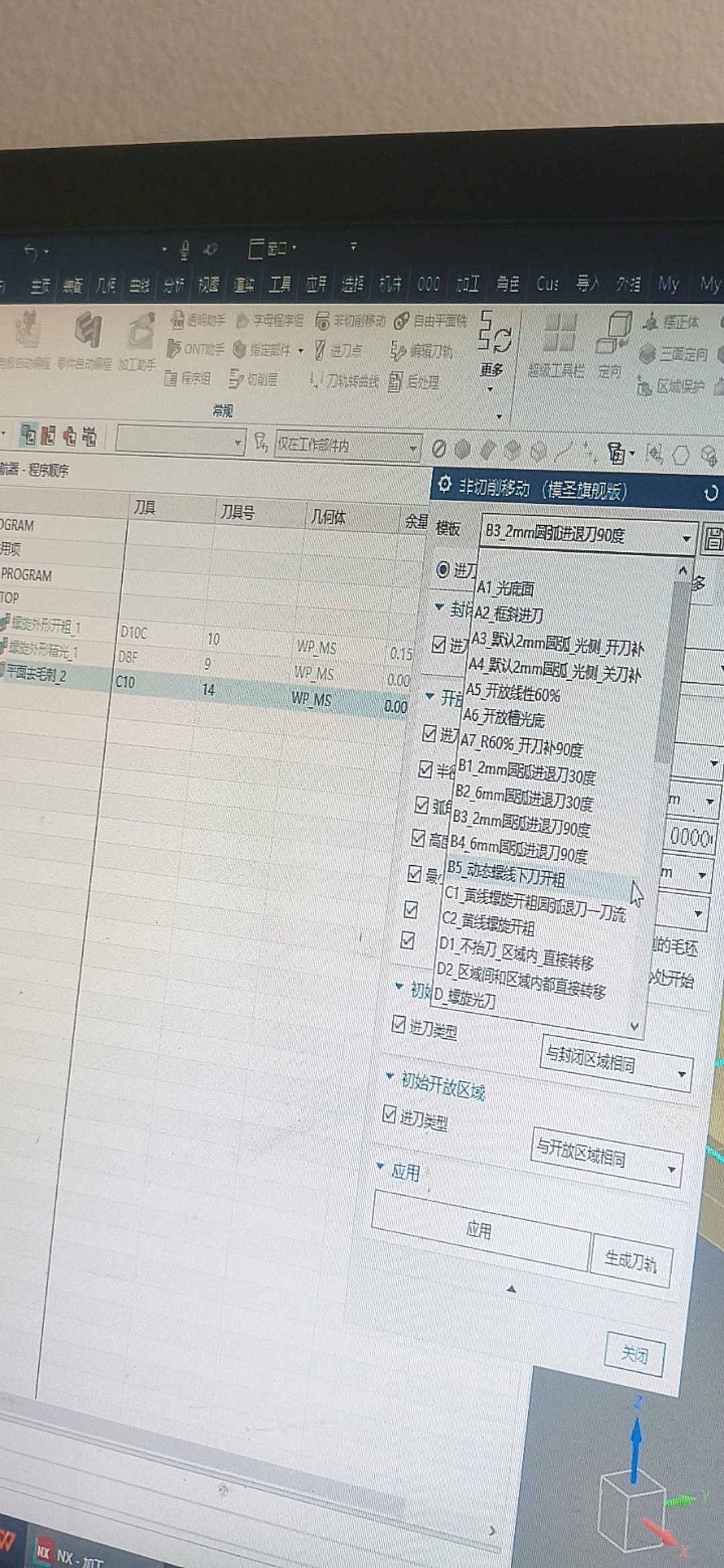
Task: Click the 生成刀轨 button
Action: pyautogui.click(x=631, y=1261)
